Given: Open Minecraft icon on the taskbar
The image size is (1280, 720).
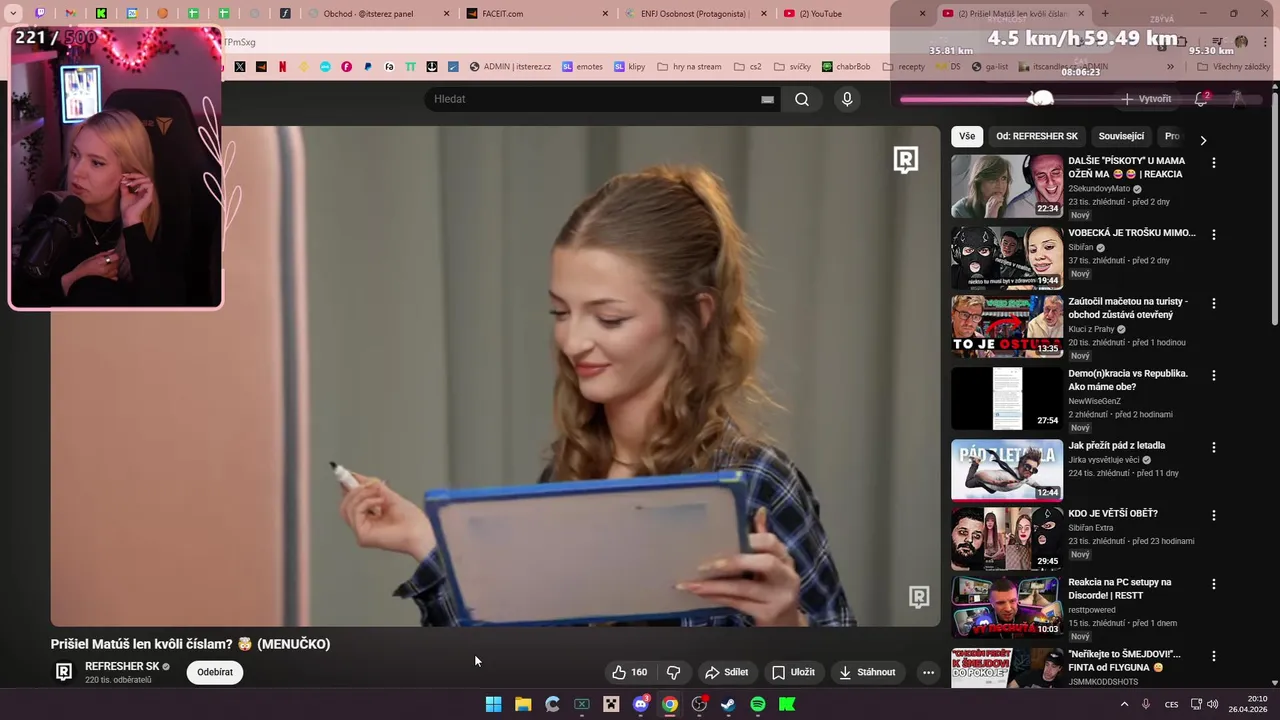Looking at the screenshot, I should coord(611,704).
